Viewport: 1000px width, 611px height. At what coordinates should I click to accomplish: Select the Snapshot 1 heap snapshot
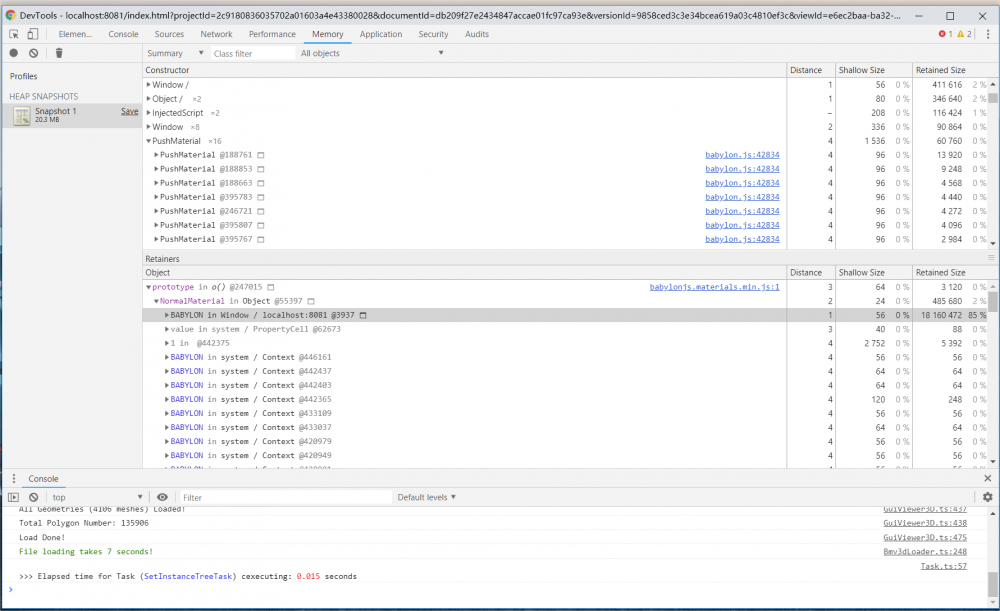(x=71, y=115)
